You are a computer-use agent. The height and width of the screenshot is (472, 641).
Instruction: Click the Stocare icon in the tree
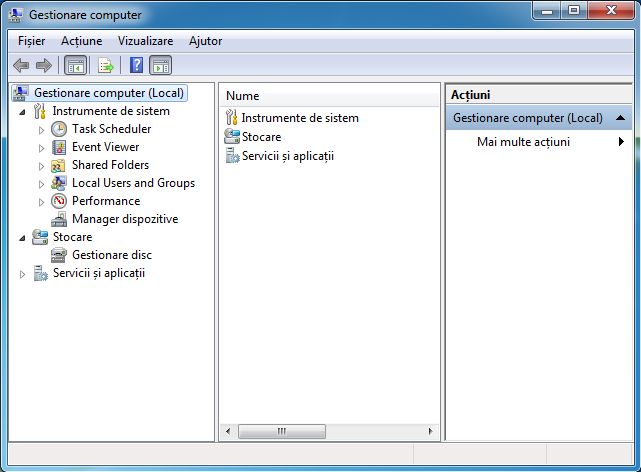pos(40,237)
